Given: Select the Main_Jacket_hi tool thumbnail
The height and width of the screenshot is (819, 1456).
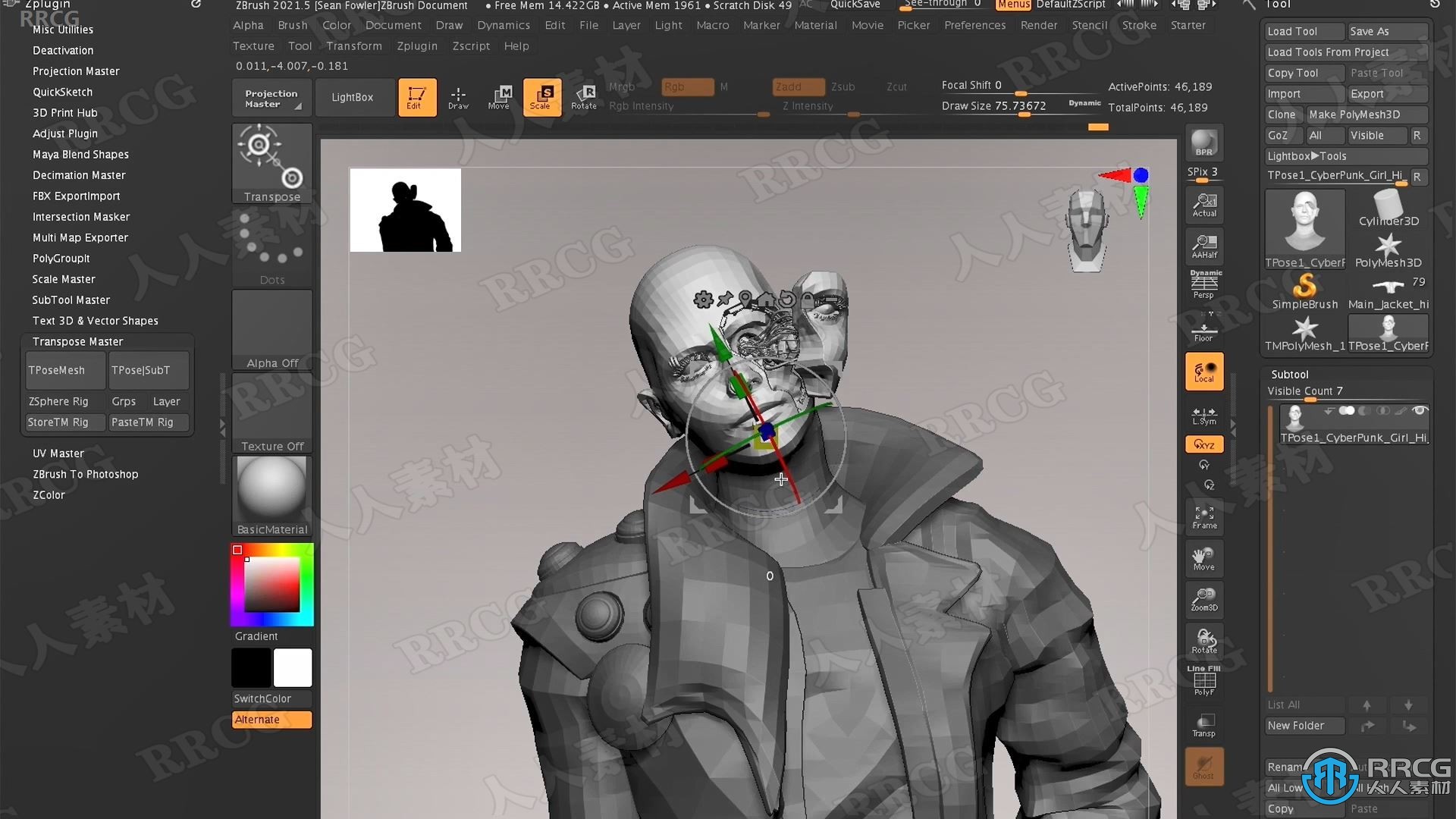Looking at the screenshot, I should [1389, 292].
